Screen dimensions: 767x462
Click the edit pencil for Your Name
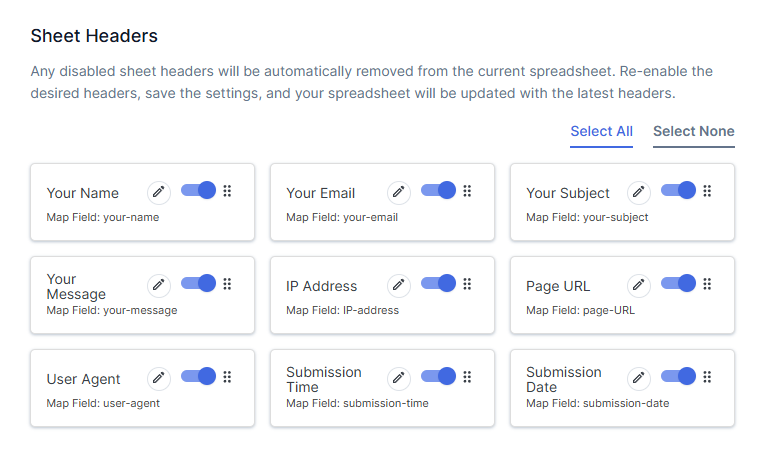click(x=158, y=192)
